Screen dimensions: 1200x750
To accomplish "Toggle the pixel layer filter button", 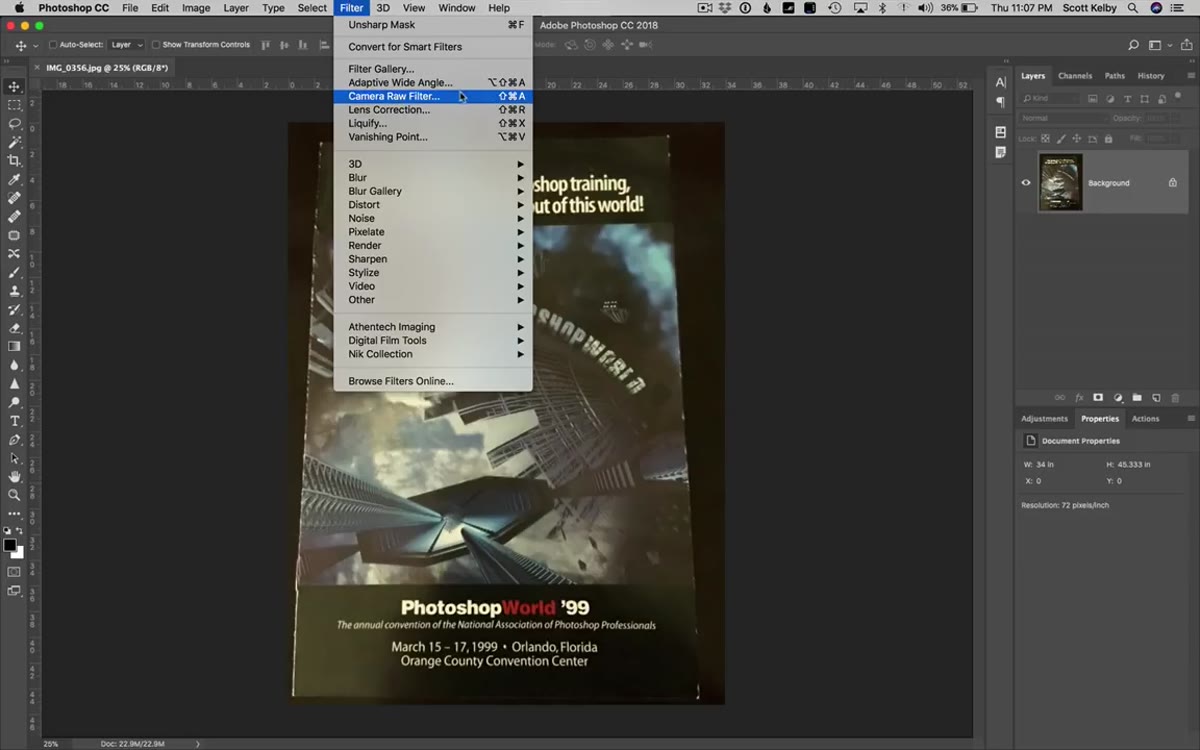I will pyautogui.click(x=1093, y=99).
